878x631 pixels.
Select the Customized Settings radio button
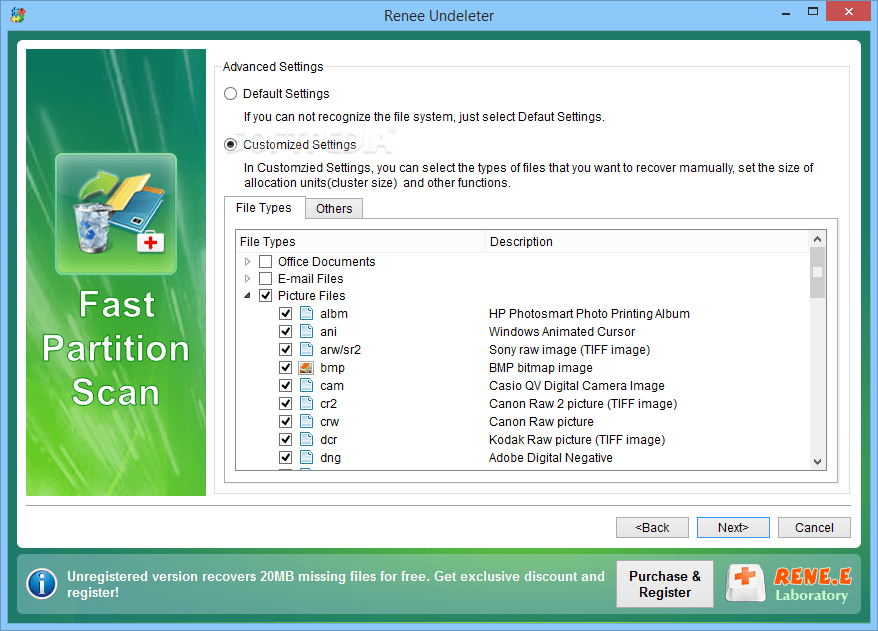click(x=230, y=144)
